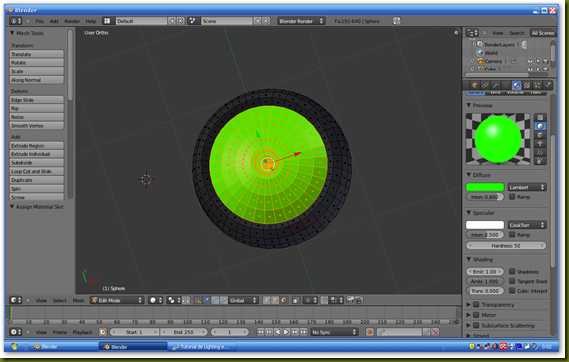569x362 pixels.
Task: Jump to first frame in timeline
Action: click(x=260, y=332)
